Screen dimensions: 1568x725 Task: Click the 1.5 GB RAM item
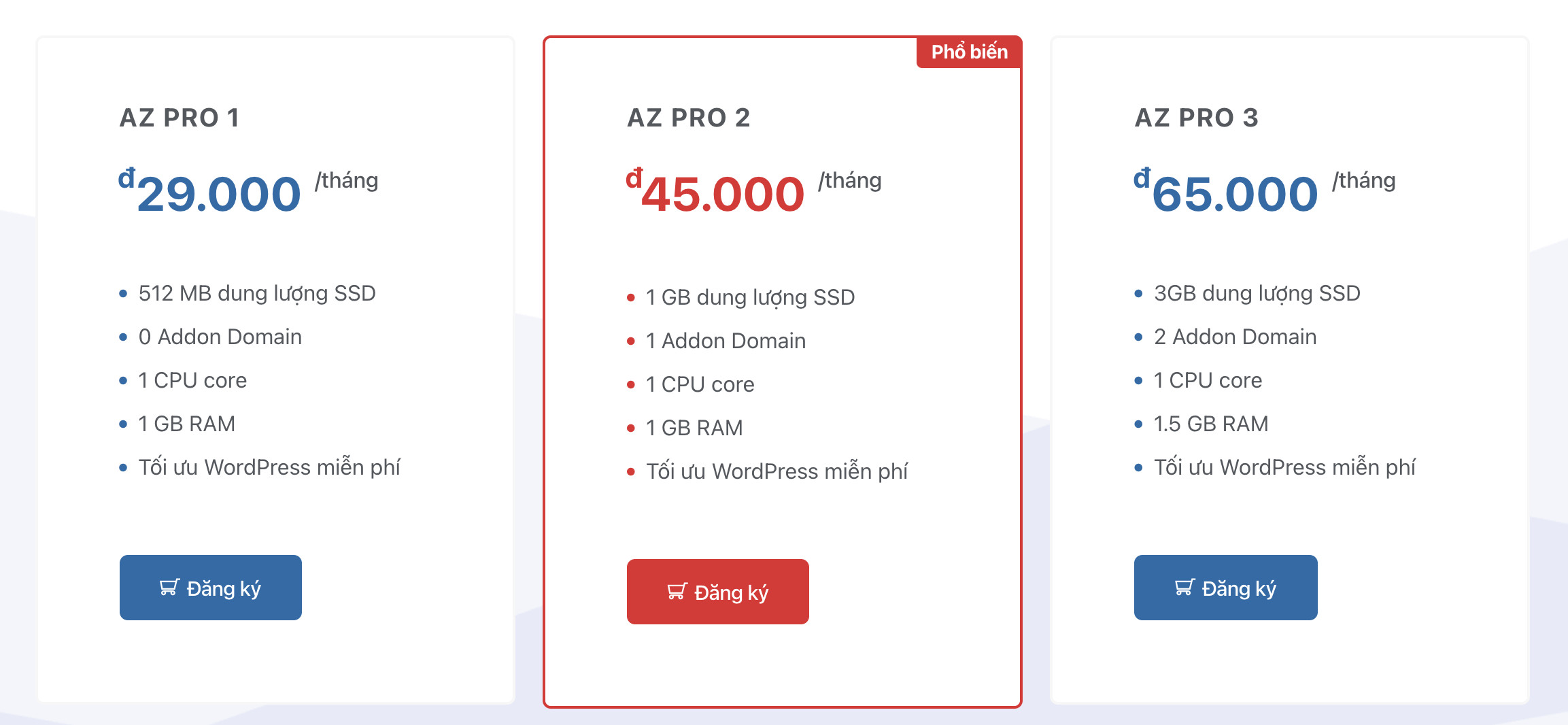pos(1211,424)
